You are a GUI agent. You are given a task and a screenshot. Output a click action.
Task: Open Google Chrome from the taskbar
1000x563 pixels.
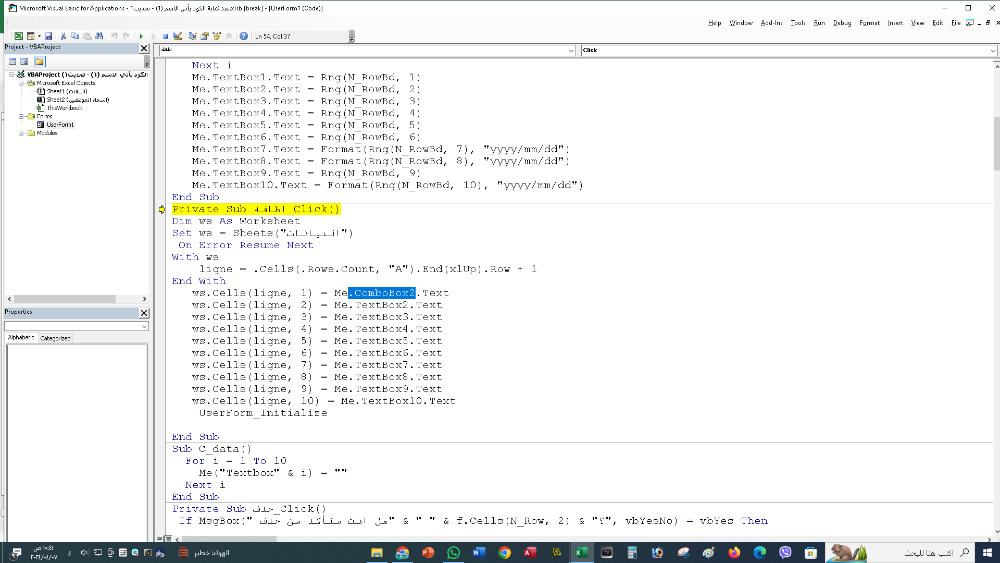[x=504, y=552]
